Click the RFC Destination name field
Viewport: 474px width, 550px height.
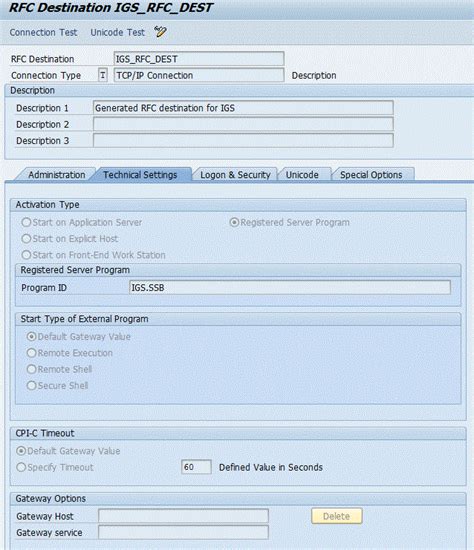point(199,59)
